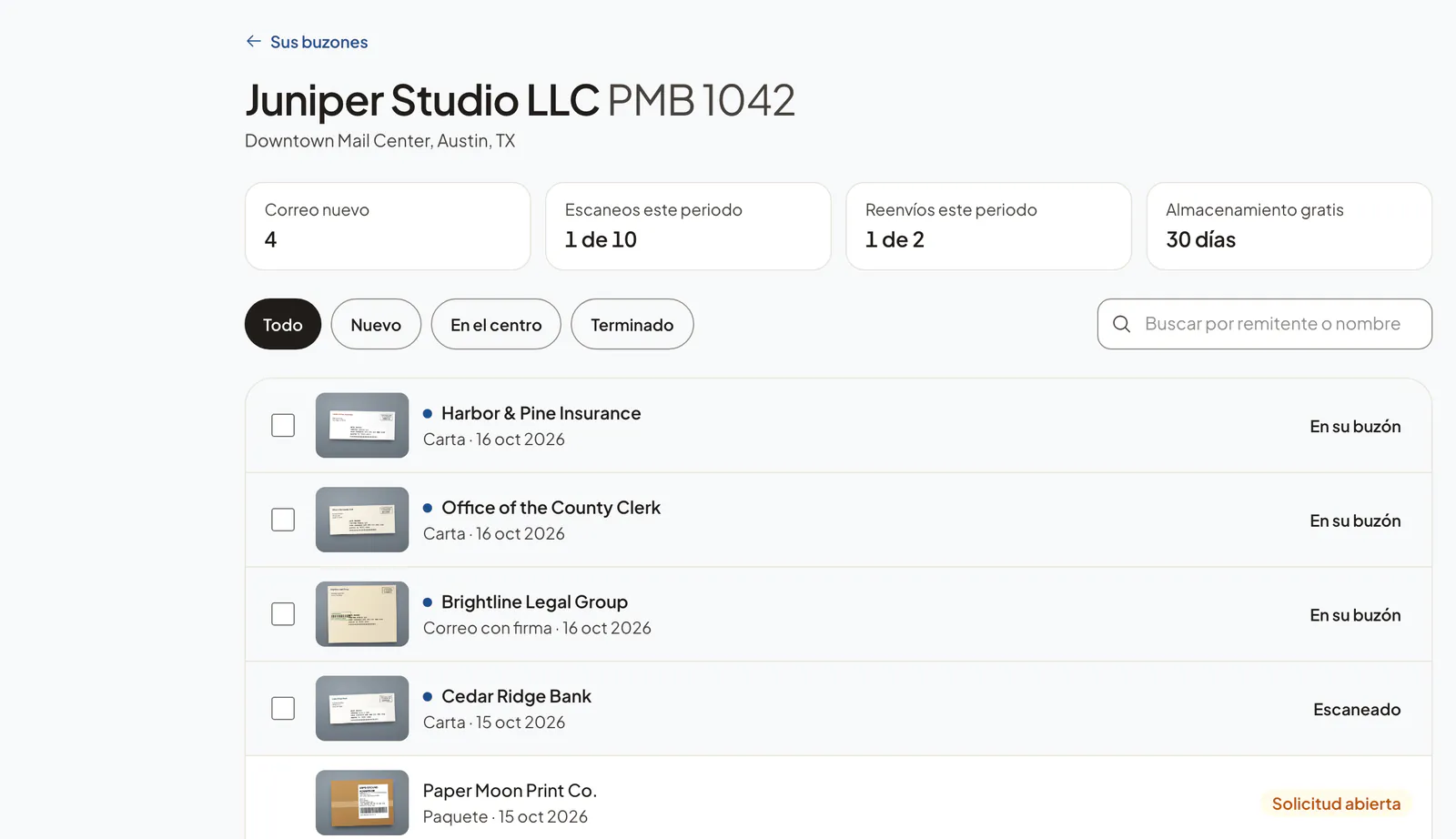
Task: Check the Brightline Legal Group row checkbox
Action: [x=283, y=614]
